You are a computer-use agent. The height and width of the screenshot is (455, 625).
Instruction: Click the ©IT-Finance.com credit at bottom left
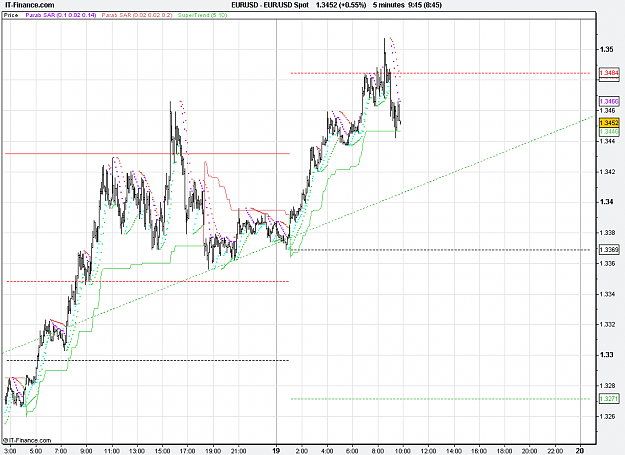pos(28,440)
